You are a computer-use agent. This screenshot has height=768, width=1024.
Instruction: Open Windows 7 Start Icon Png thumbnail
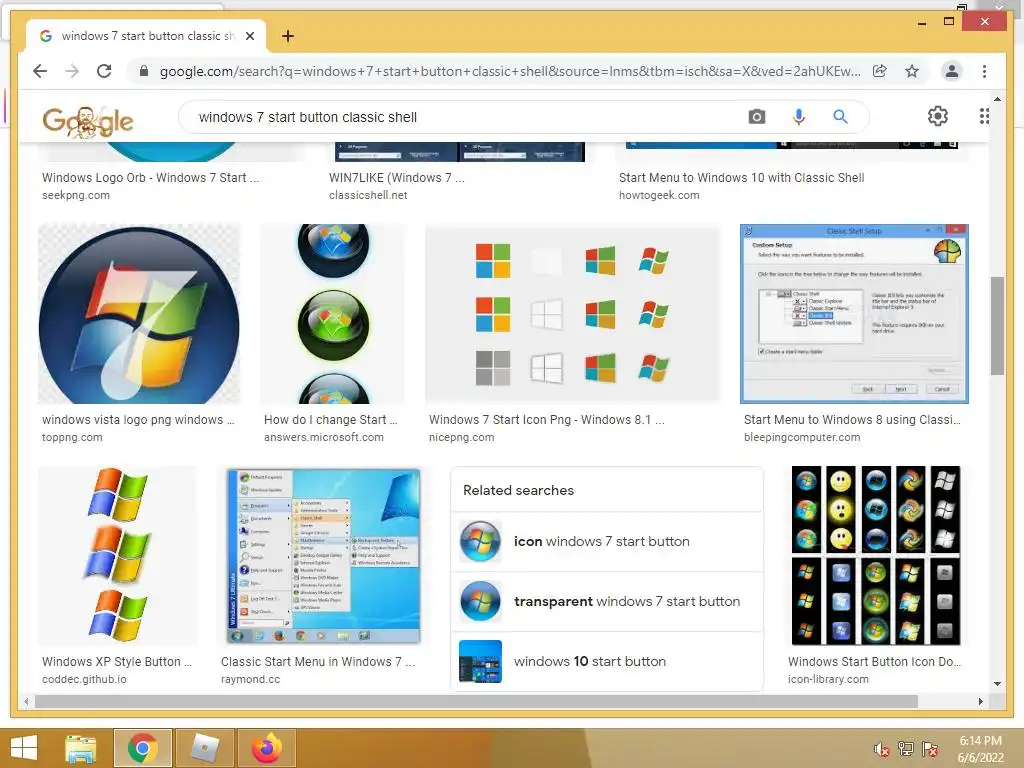click(x=572, y=314)
